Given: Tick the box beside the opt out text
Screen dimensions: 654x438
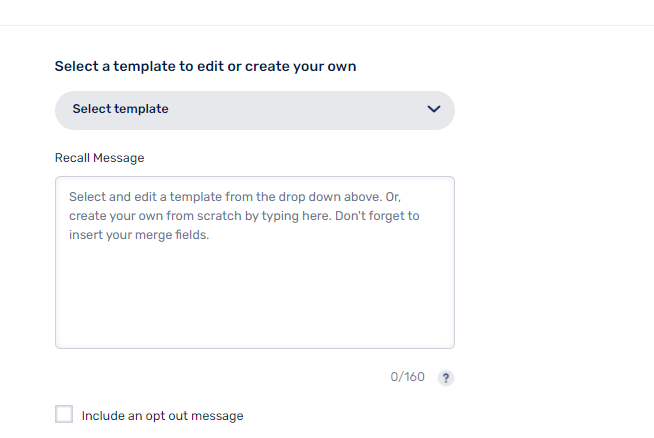Looking at the screenshot, I should coord(64,415).
